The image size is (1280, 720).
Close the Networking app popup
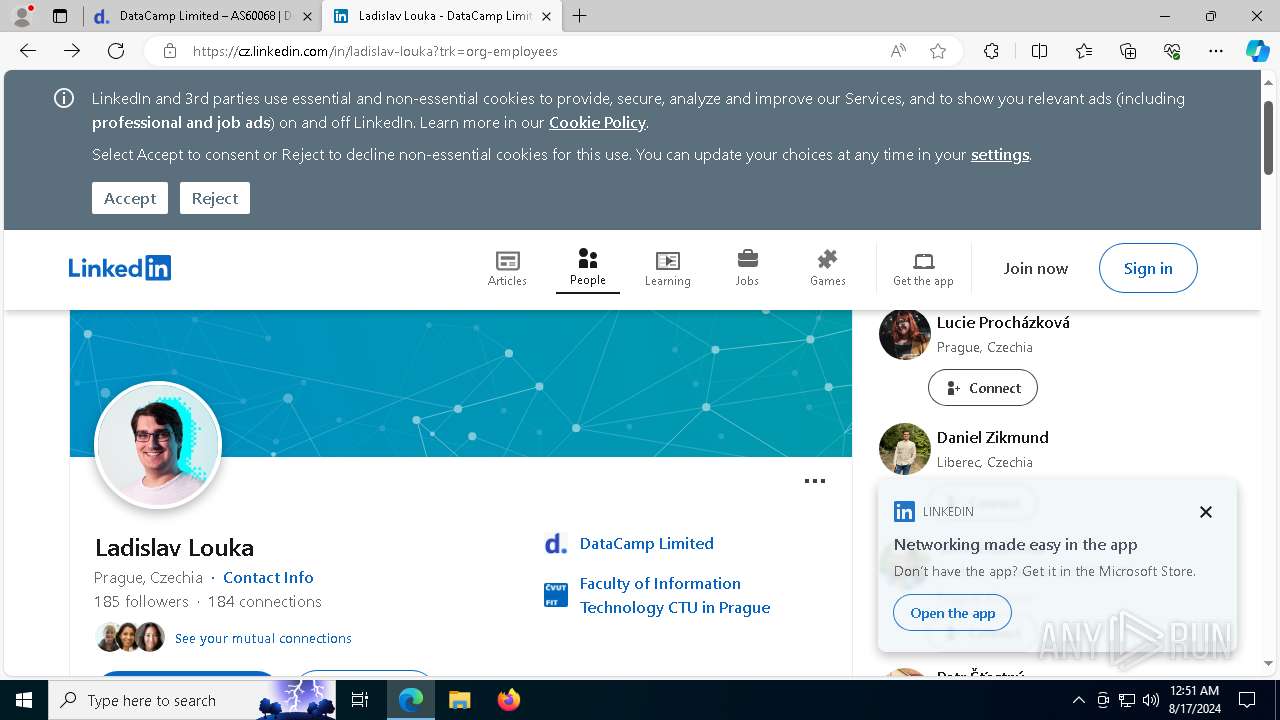pyautogui.click(x=1206, y=512)
